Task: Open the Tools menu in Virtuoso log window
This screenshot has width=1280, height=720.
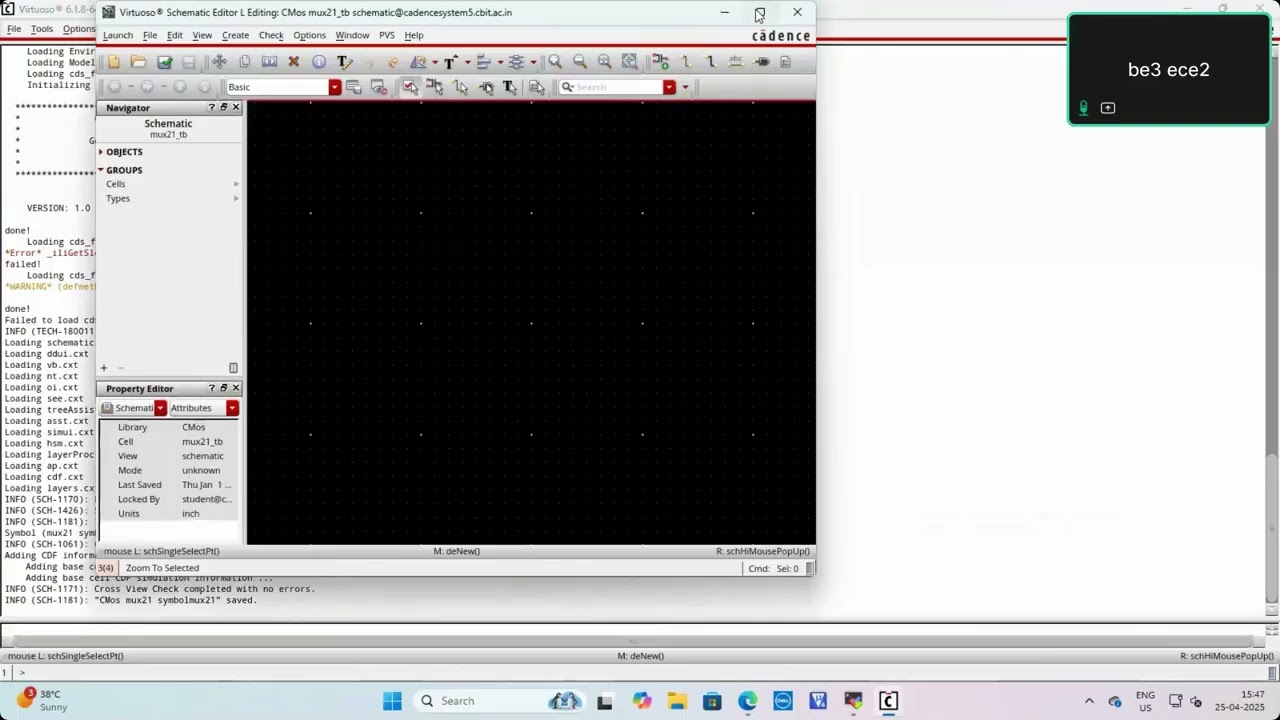Action: tap(41, 29)
